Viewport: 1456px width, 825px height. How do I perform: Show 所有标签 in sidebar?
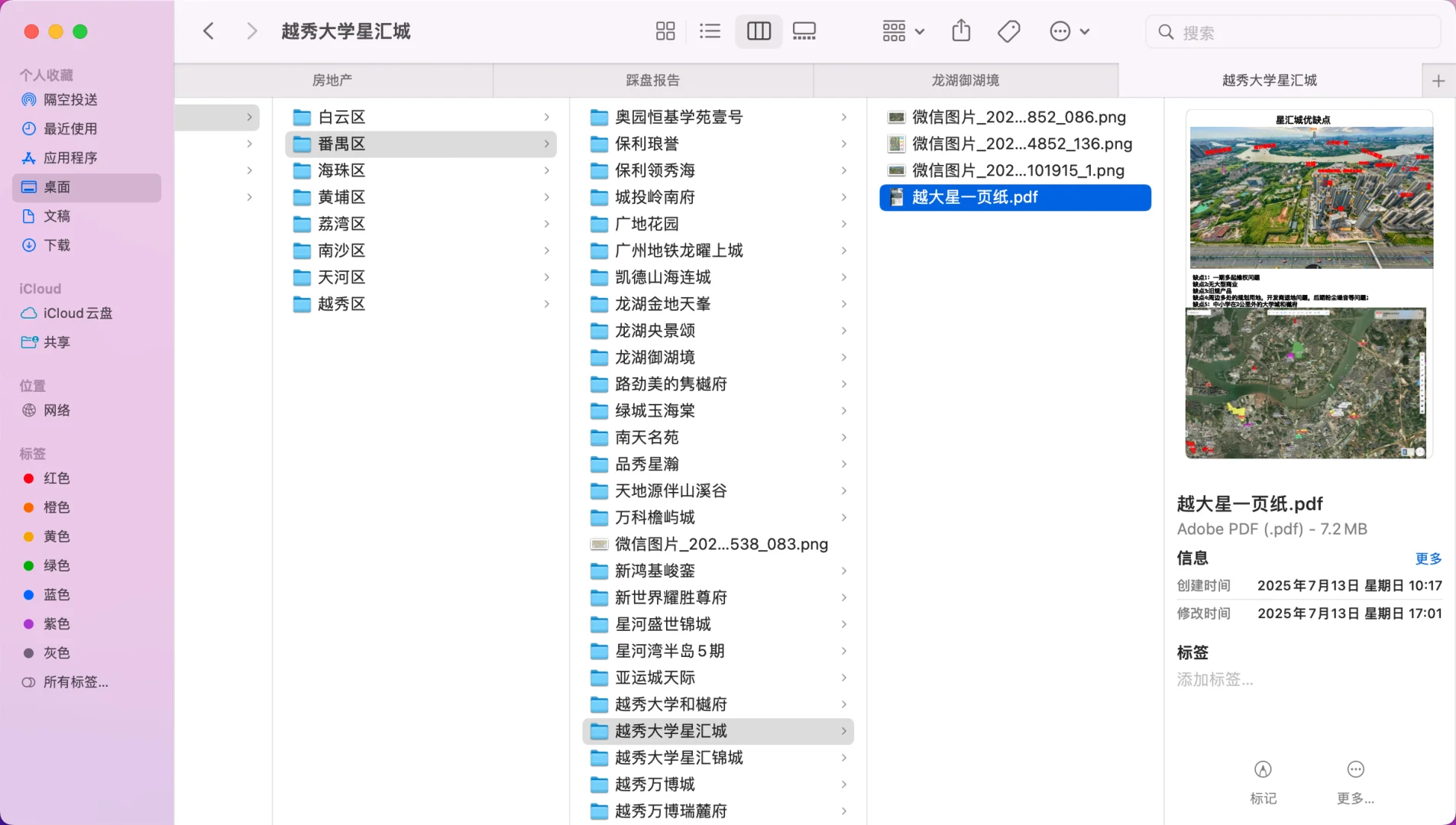(x=86, y=682)
